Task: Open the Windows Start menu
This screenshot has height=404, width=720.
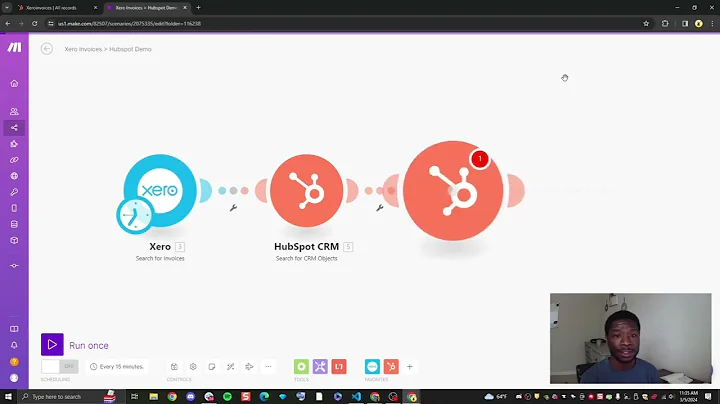Action: pos(8,397)
